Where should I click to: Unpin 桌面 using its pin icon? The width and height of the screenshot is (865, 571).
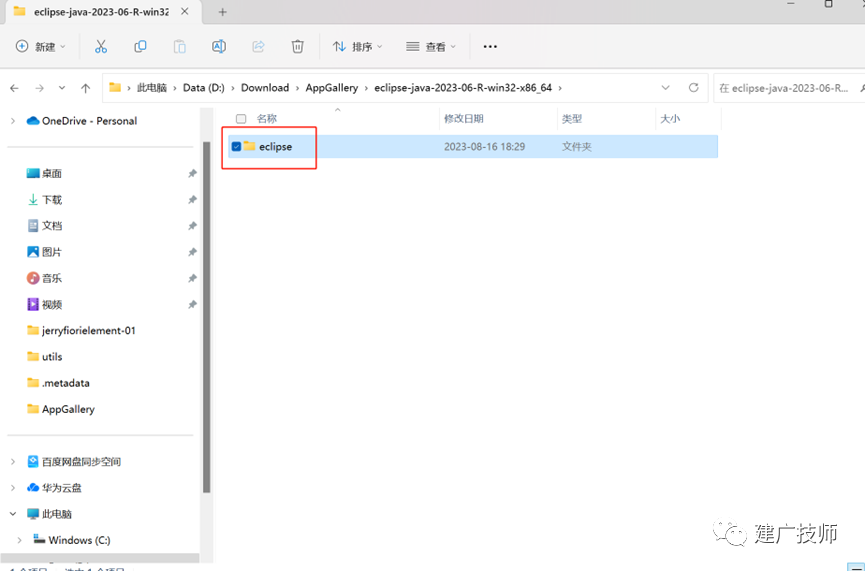tap(192, 173)
